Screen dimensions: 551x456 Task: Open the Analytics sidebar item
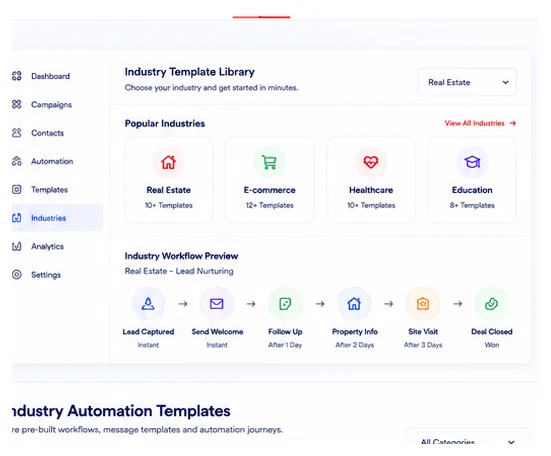(47, 247)
